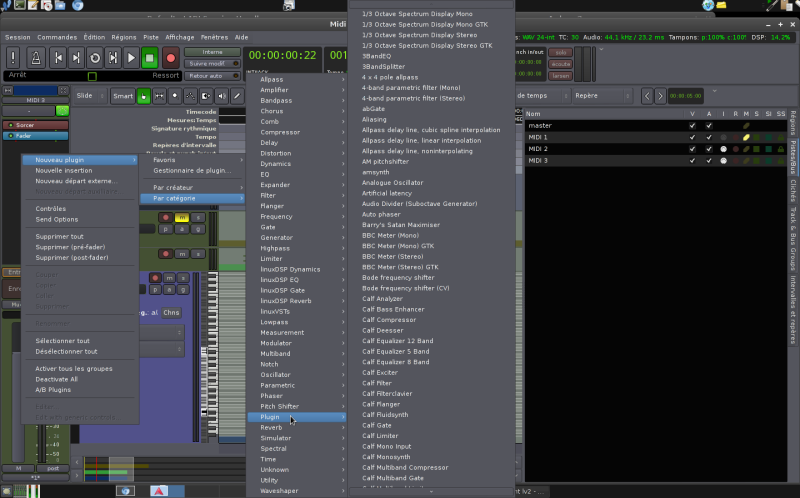Screen dimensions: 800x498
Task: Toggle record enable dot for MIDI 2 row
Action: point(735,149)
